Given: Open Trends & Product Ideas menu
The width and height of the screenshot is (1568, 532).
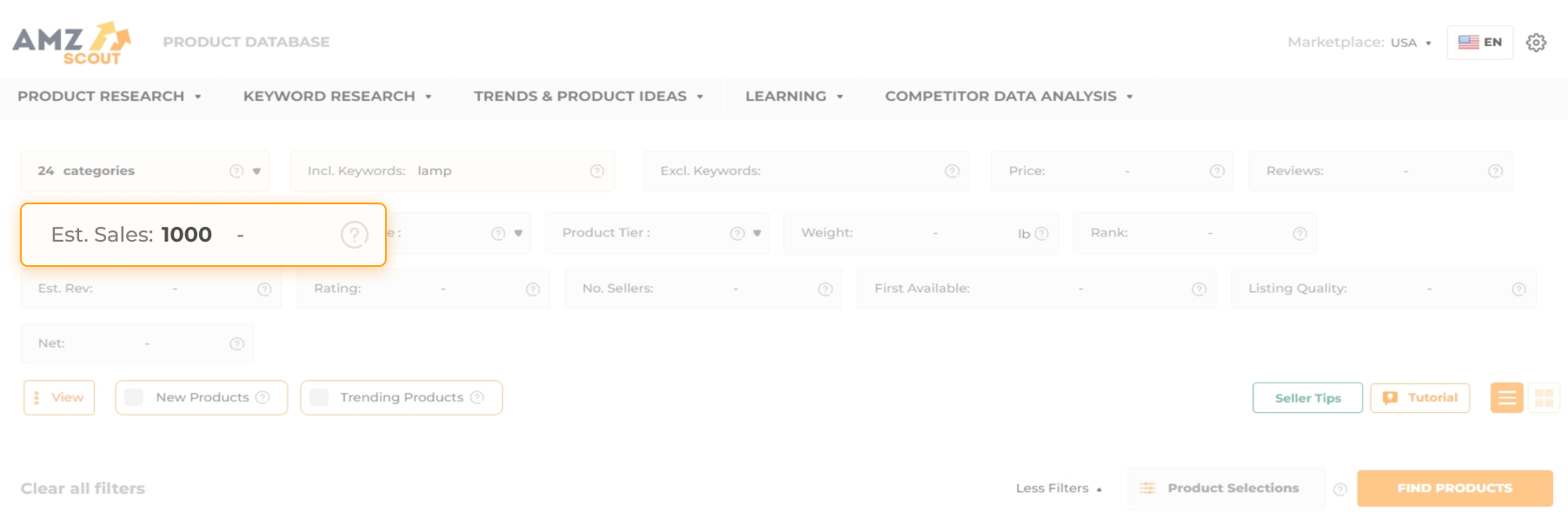Looking at the screenshot, I should tap(588, 96).
